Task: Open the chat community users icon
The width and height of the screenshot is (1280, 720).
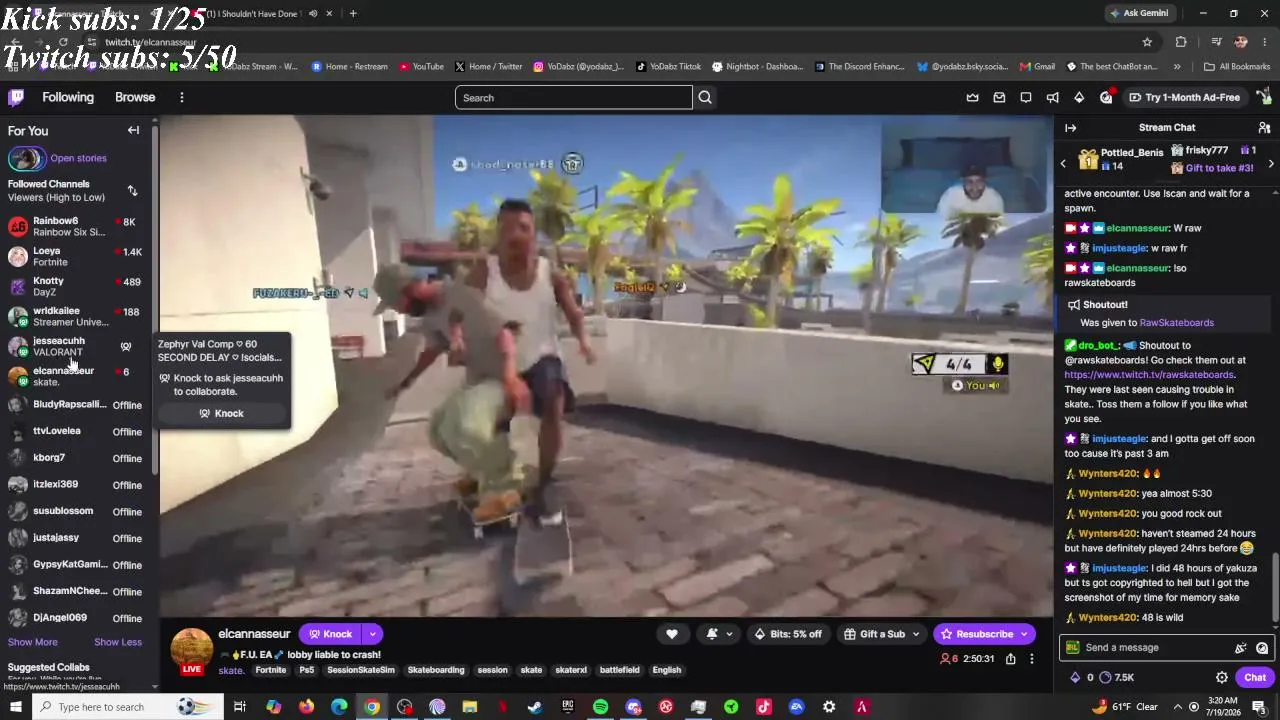Action: [1264, 128]
